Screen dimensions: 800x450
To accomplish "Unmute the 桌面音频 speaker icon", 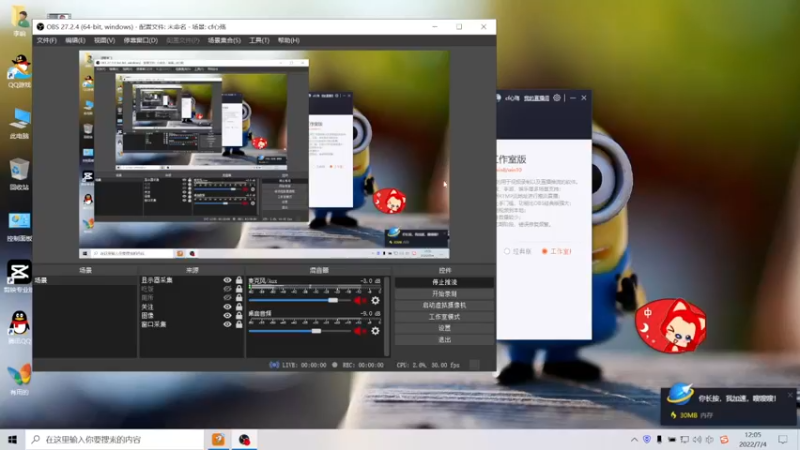I will 360,331.
